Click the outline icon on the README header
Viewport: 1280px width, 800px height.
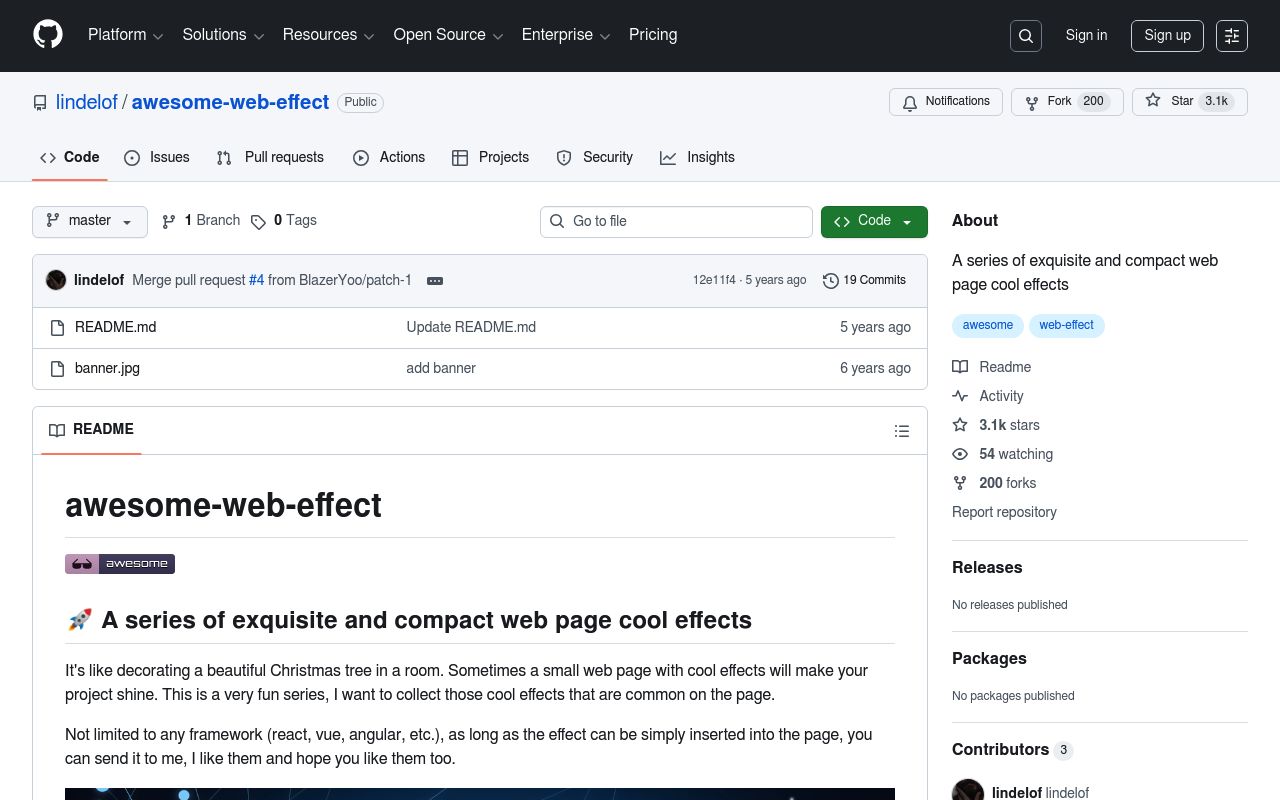pos(902,430)
